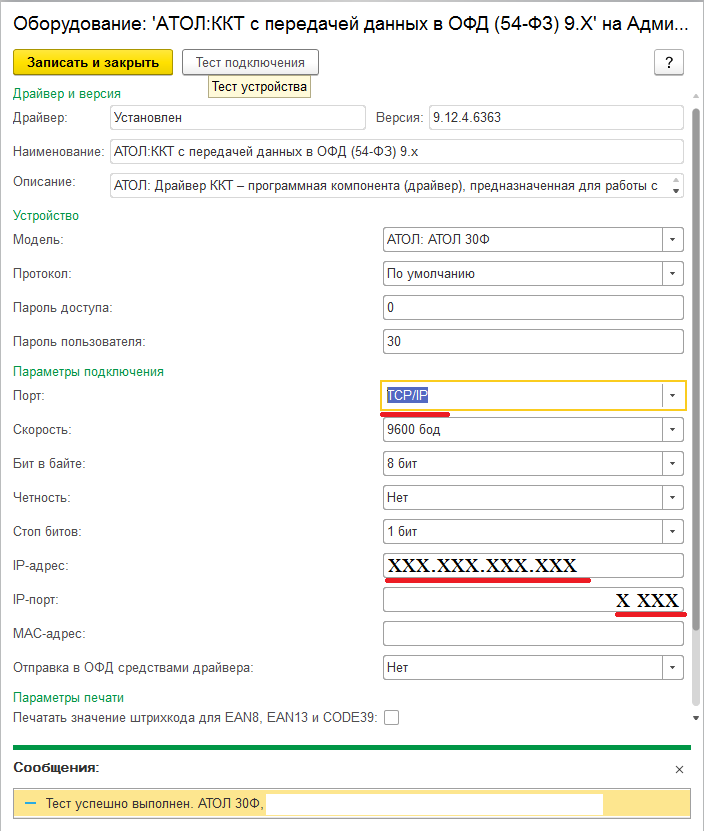Step up the Описание field spinner
The width and height of the screenshot is (704, 831).
[x=676, y=180]
